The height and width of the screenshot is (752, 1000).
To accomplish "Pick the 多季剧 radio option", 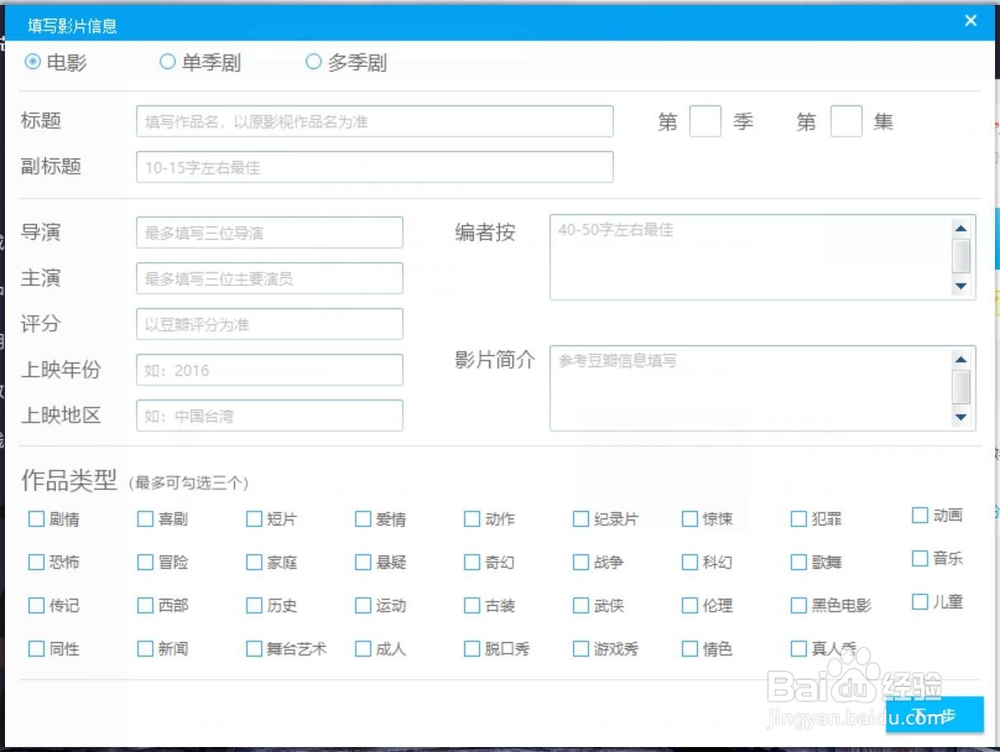I will coord(313,62).
